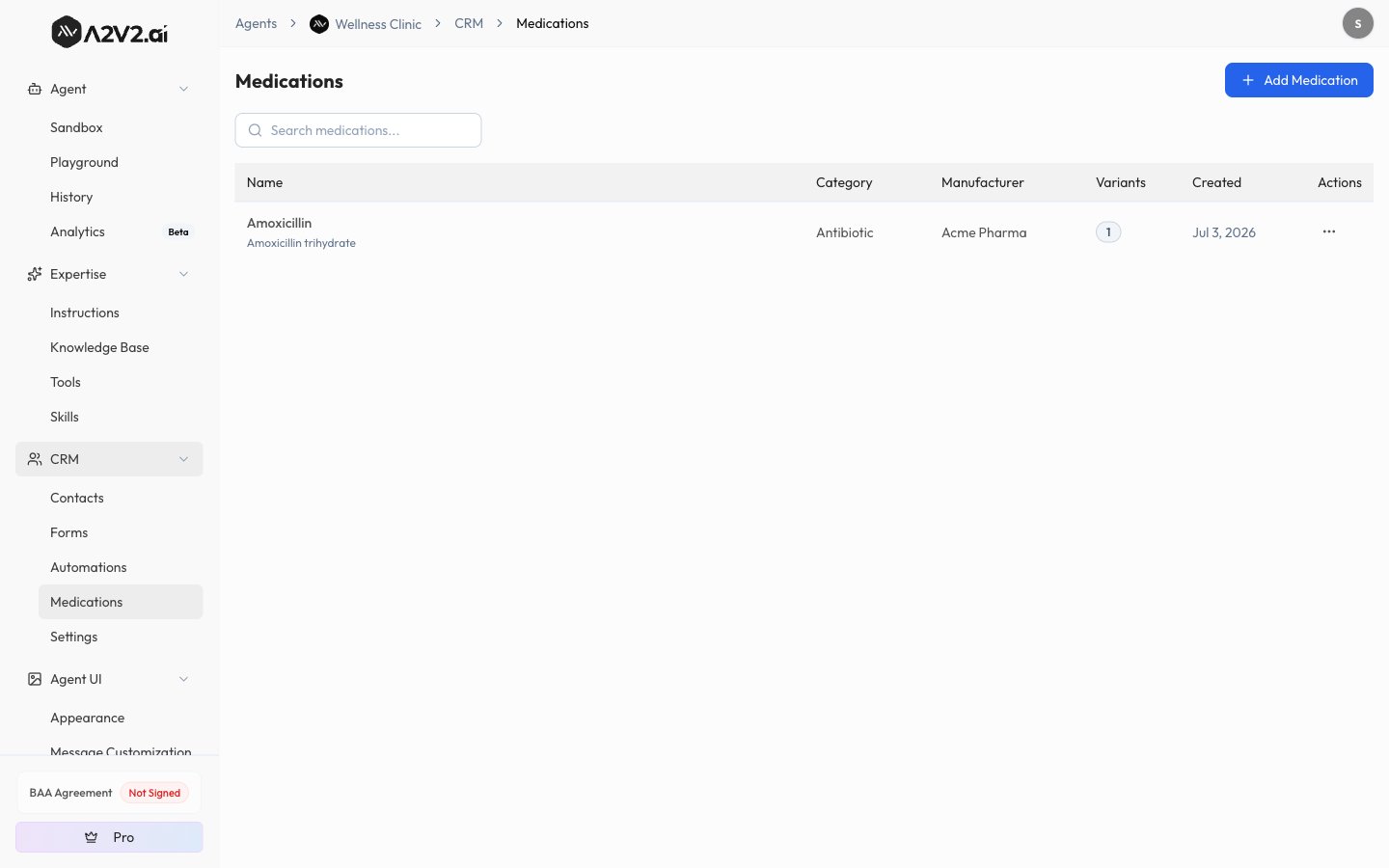Click the crown icon on Pro button

(x=92, y=837)
